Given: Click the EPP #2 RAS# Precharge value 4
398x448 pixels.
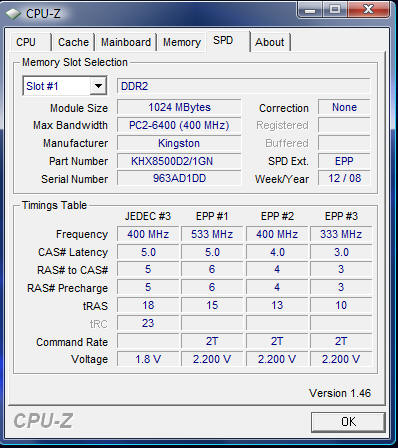Looking at the screenshot, I should tap(277, 287).
